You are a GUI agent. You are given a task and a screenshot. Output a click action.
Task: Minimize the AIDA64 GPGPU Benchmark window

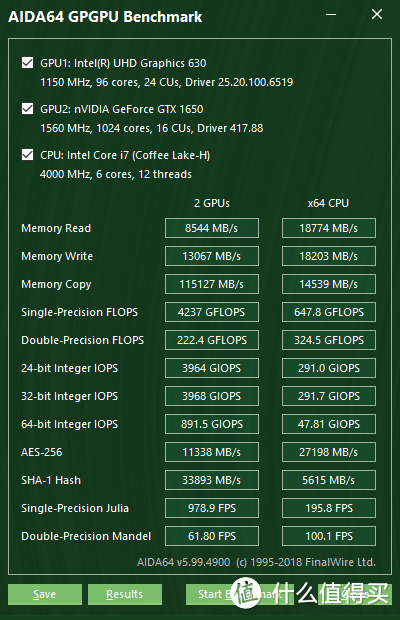331,15
